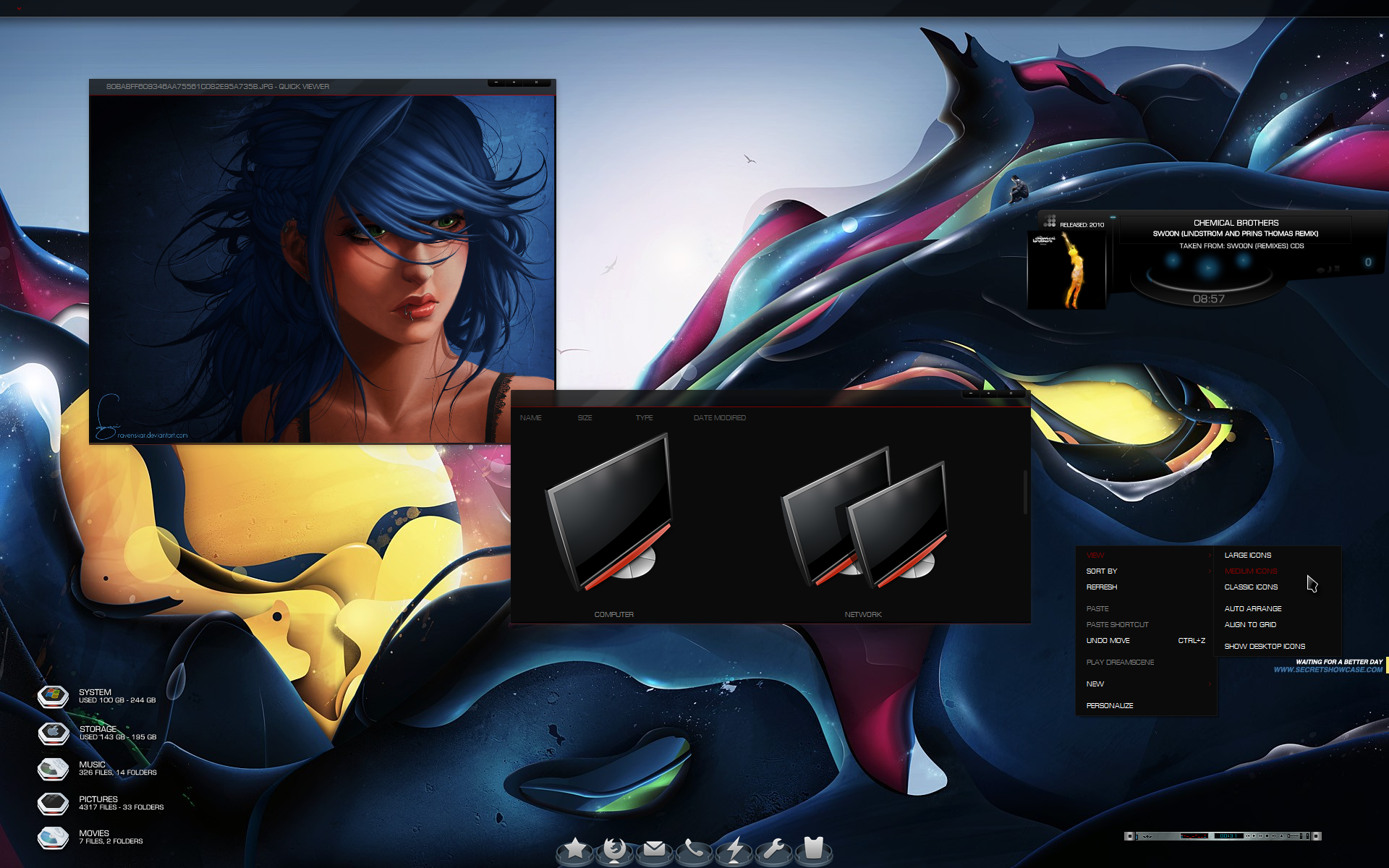Click the right end-cap button of mini player
Screen dimensions: 1389x868
(x=1316, y=836)
